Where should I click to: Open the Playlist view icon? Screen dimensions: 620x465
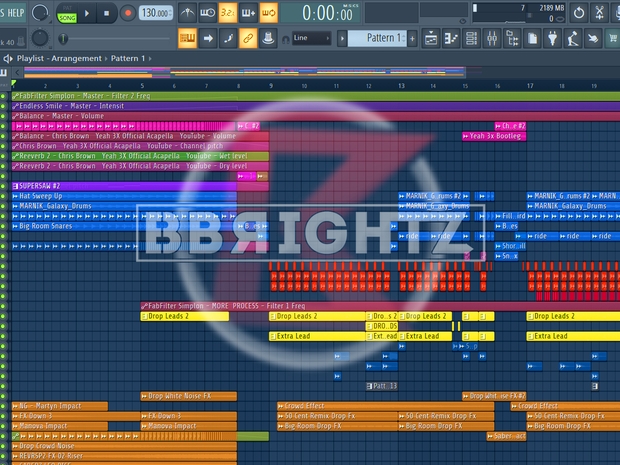pos(431,38)
